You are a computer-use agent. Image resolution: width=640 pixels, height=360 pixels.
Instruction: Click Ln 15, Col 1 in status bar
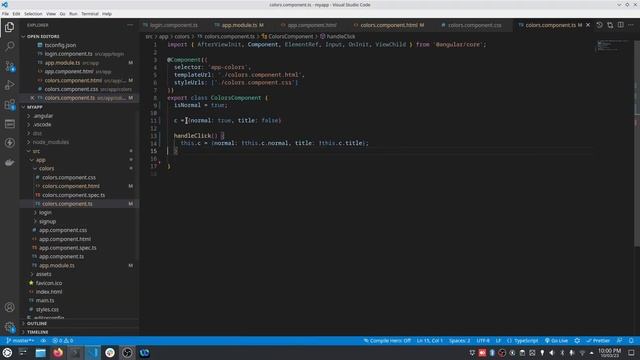(x=429, y=340)
